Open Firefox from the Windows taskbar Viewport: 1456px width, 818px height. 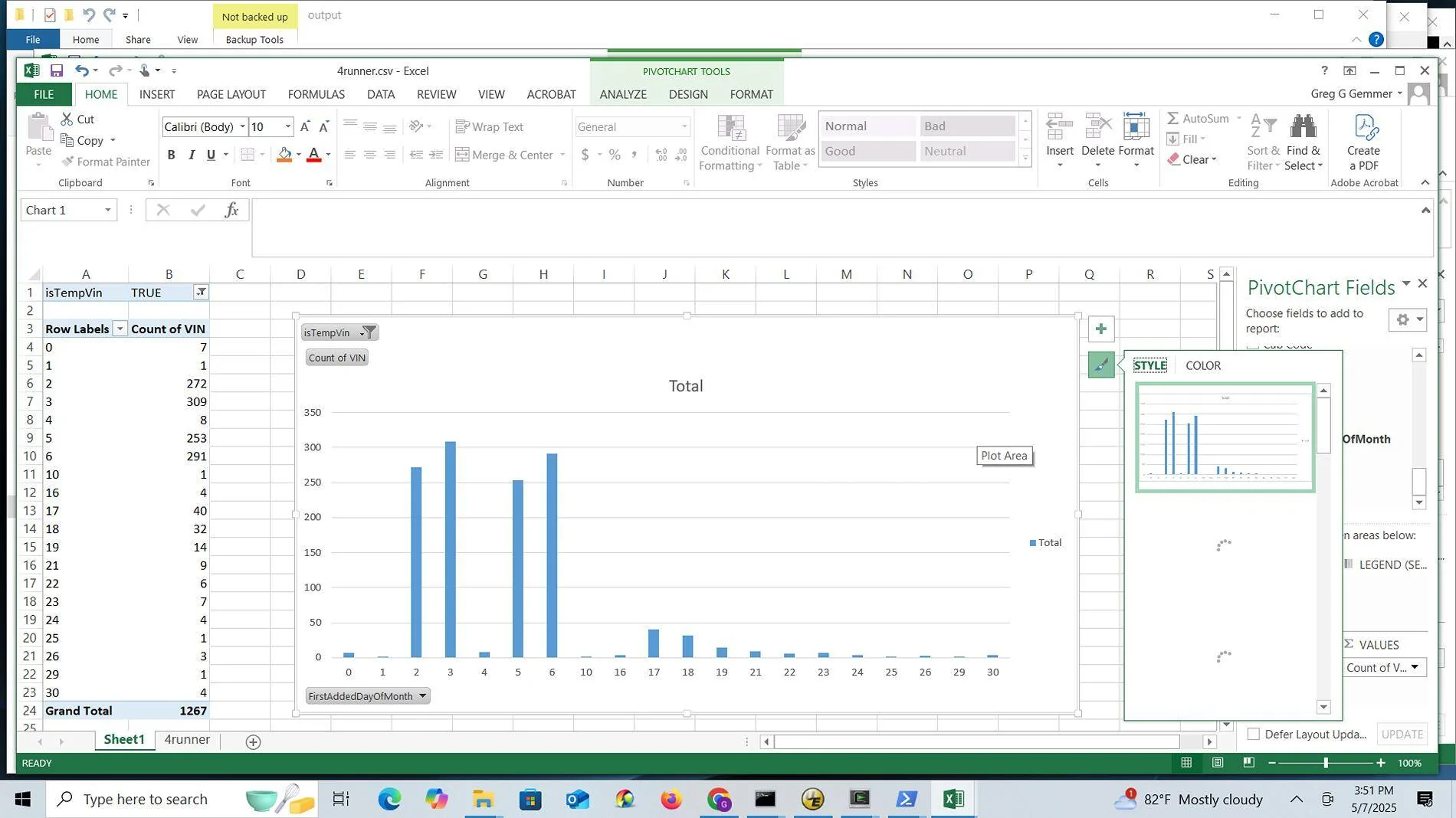point(671,800)
